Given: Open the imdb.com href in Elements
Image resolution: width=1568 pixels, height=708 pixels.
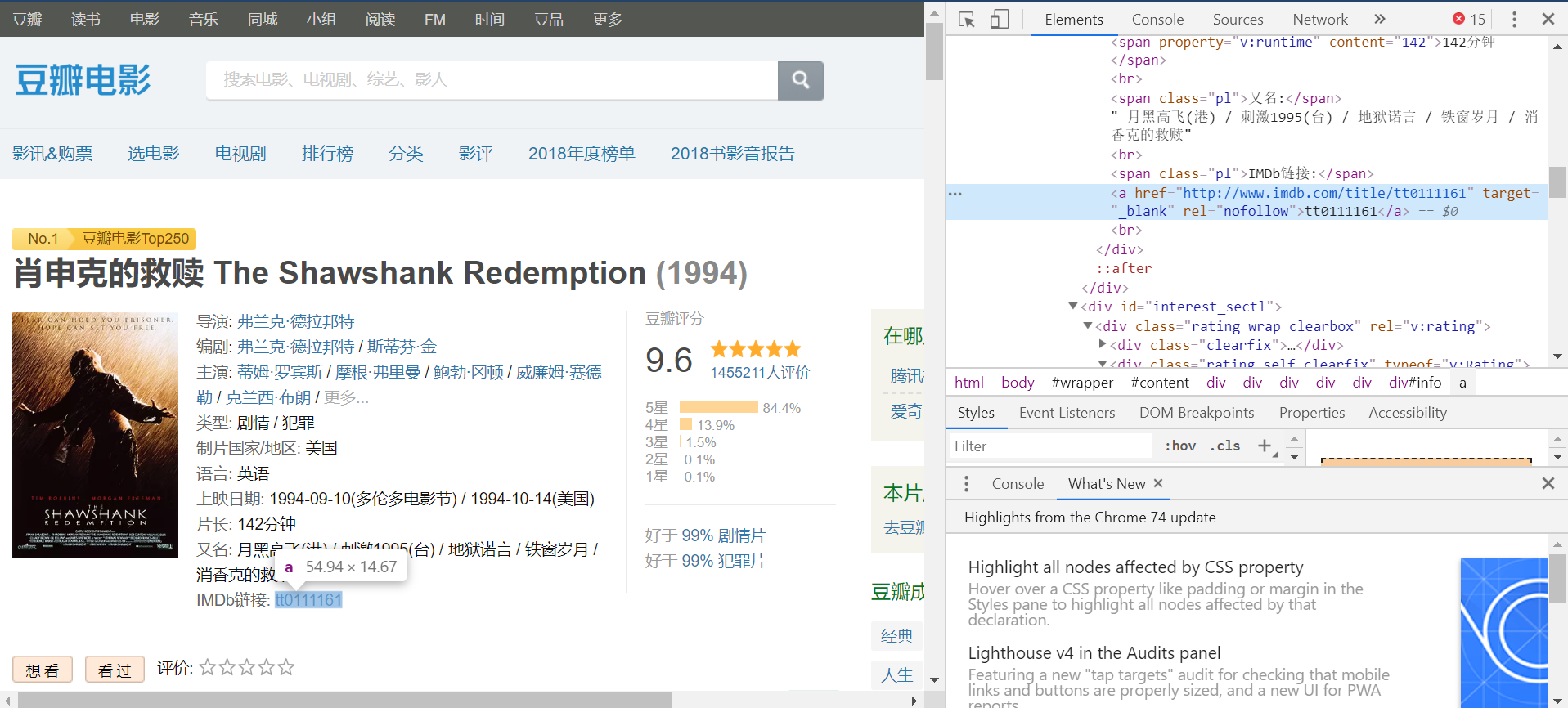Looking at the screenshot, I should (x=1324, y=193).
